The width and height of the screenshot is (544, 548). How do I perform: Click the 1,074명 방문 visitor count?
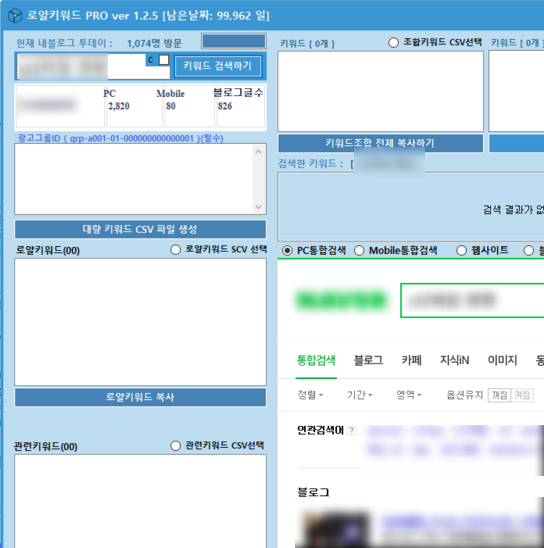click(x=154, y=43)
